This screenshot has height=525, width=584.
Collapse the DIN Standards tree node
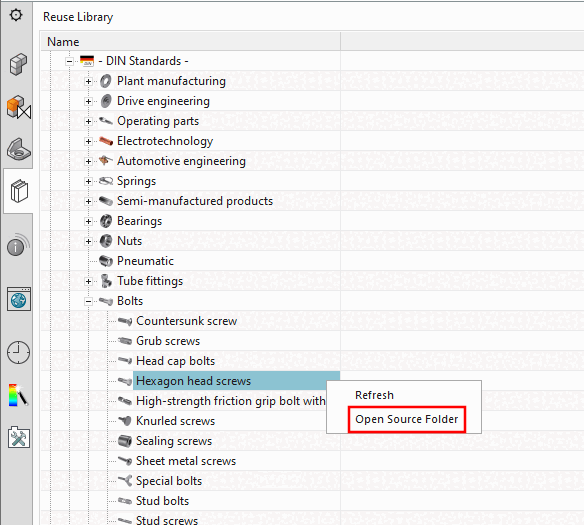point(69,61)
